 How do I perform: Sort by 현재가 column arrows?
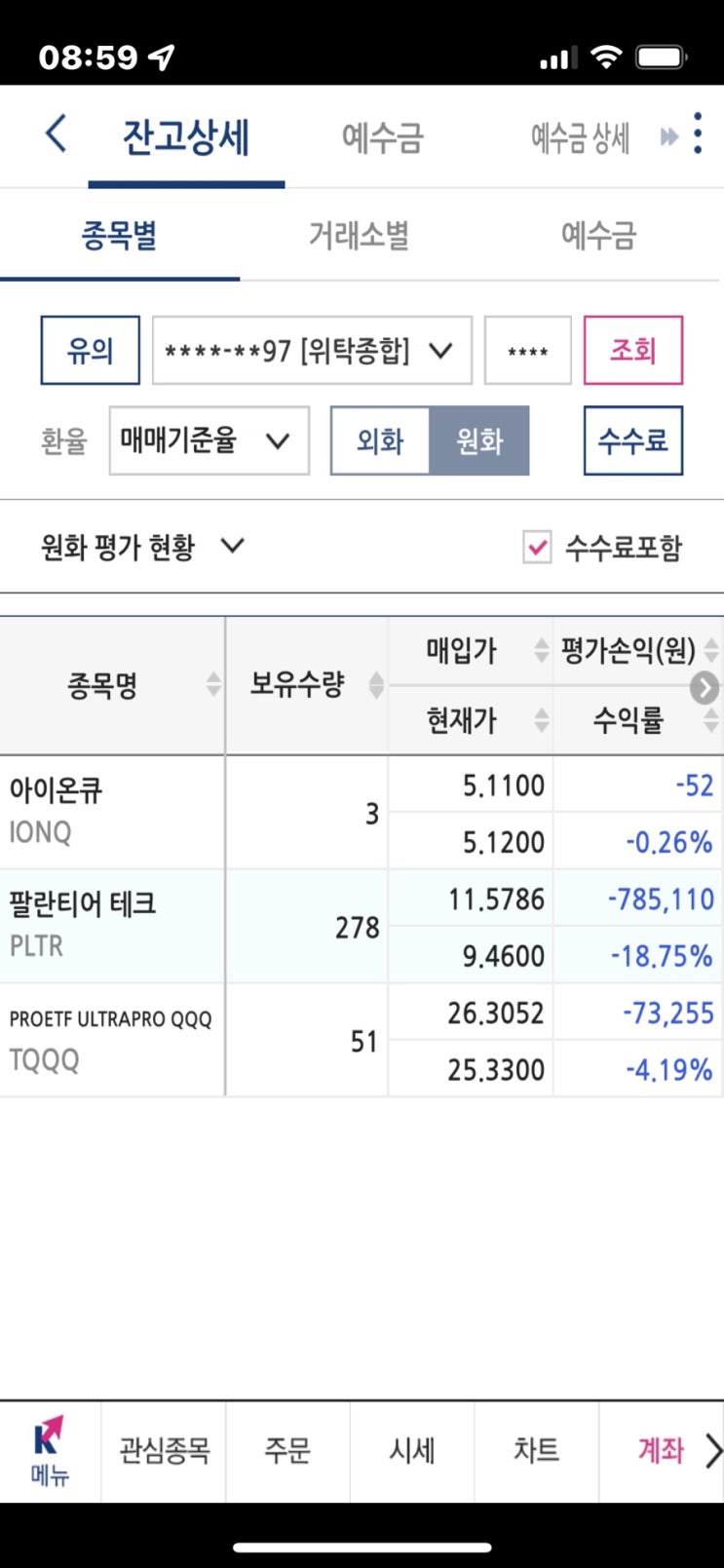click(541, 720)
